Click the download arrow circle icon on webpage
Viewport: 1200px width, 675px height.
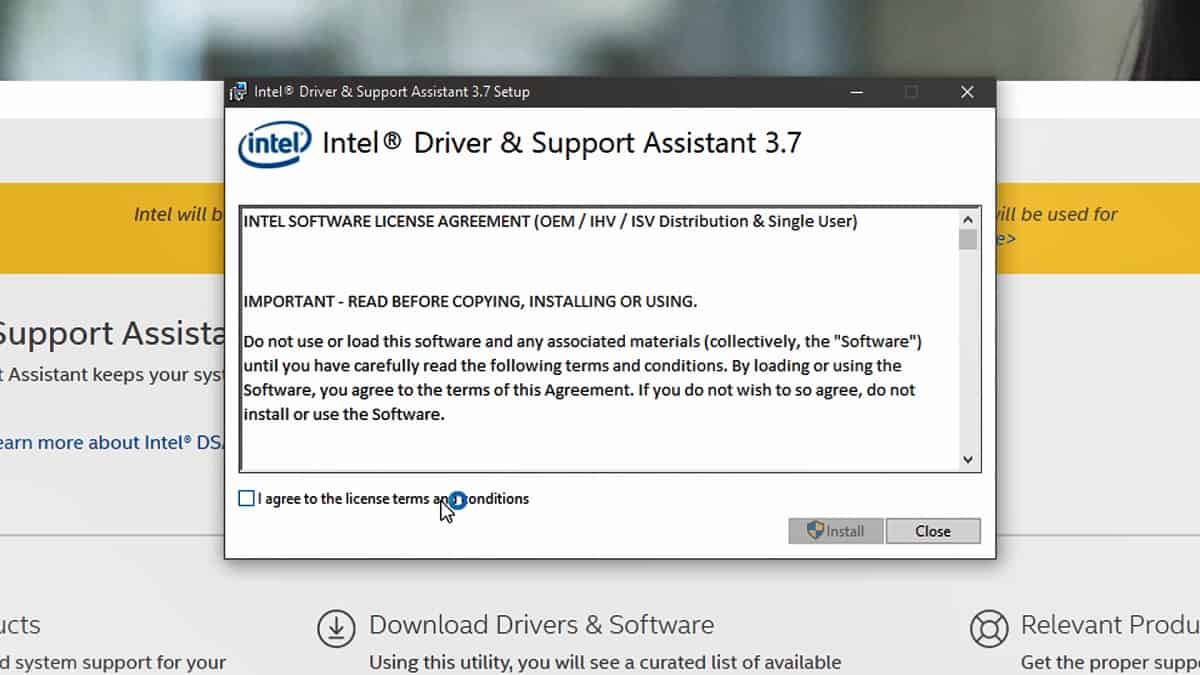pyautogui.click(x=337, y=628)
